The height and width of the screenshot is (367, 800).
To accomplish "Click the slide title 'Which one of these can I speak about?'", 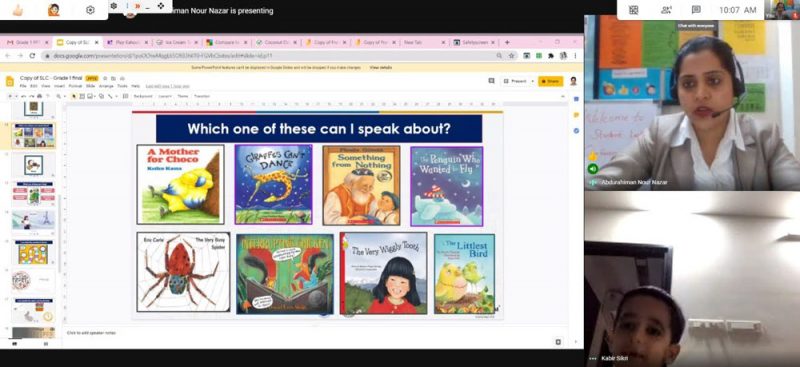I will pyautogui.click(x=319, y=129).
